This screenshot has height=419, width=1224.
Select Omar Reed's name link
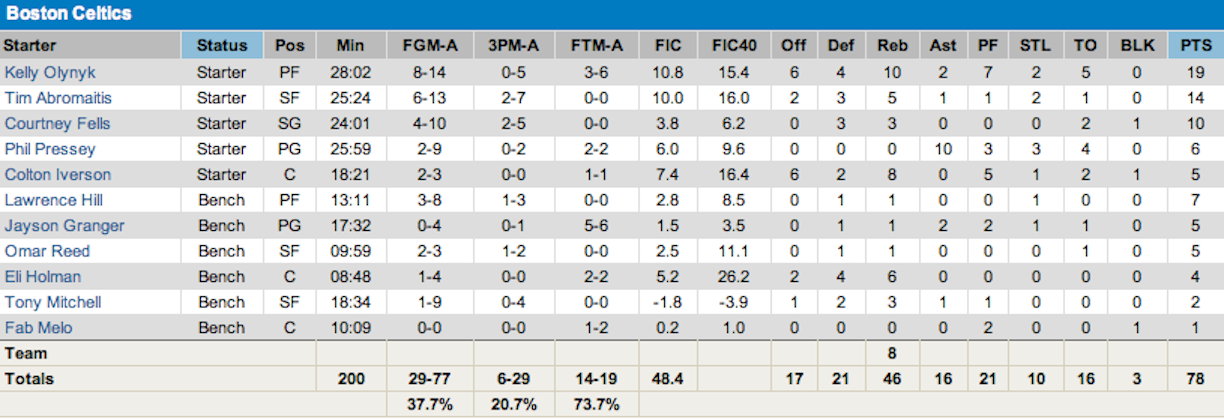tap(47, 251)
